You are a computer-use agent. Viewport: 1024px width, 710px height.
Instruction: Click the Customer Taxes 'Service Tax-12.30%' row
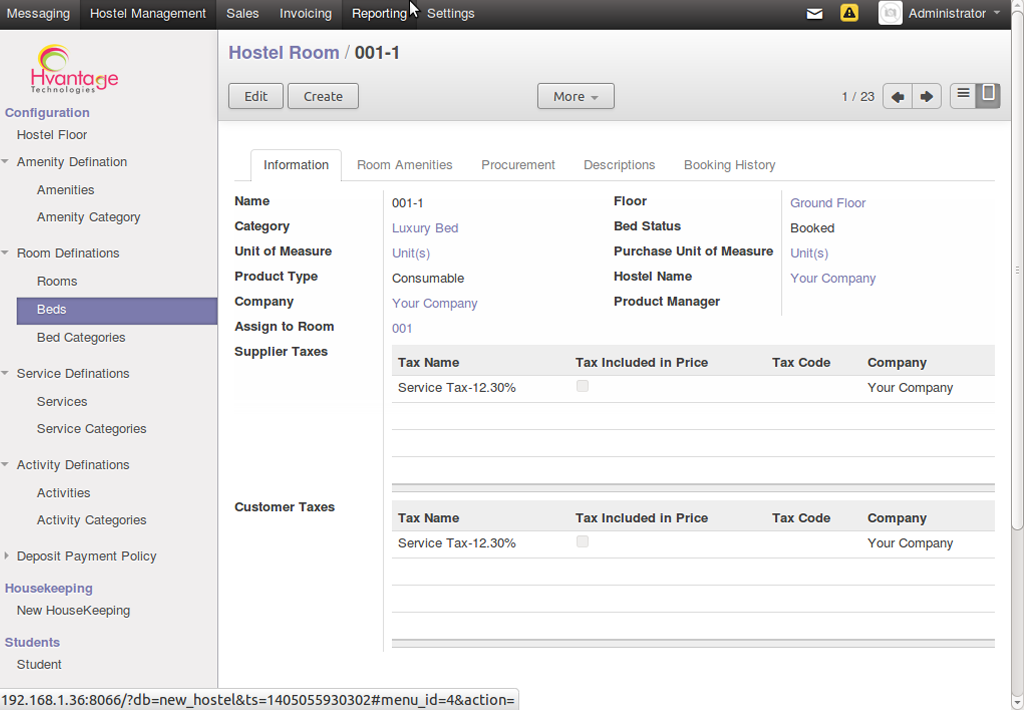click(x=693, y=543)
